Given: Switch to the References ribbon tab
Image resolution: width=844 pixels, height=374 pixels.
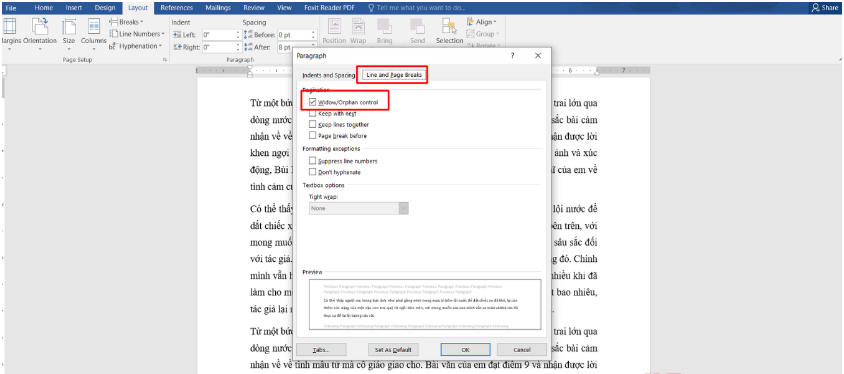Looking at the screenshot, I should [177, 8].
